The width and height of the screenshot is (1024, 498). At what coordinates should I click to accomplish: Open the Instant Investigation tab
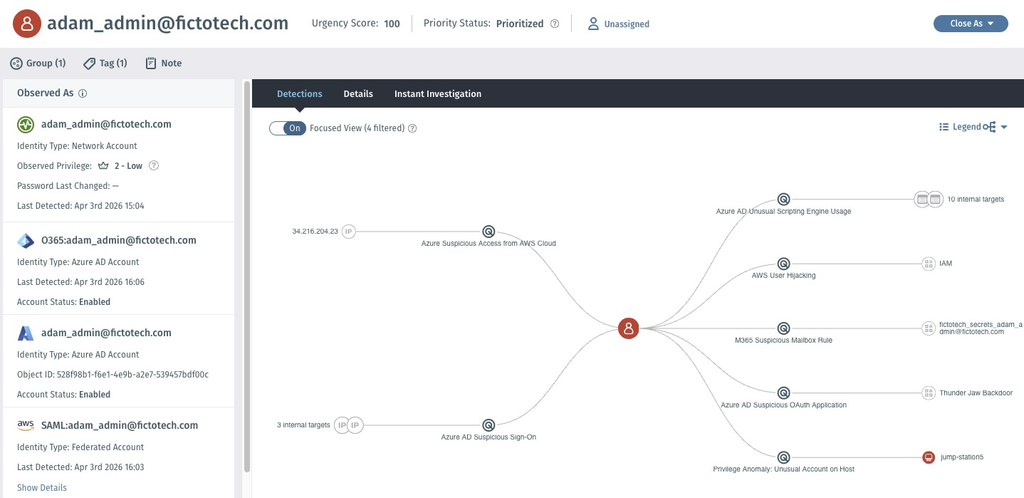[x=438, y=93]
